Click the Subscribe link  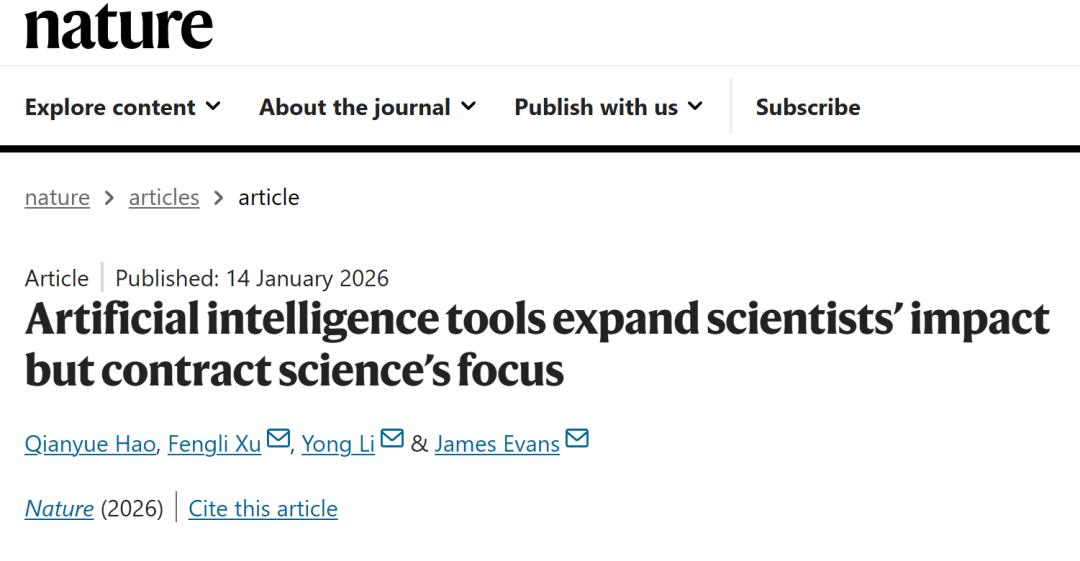808,107
